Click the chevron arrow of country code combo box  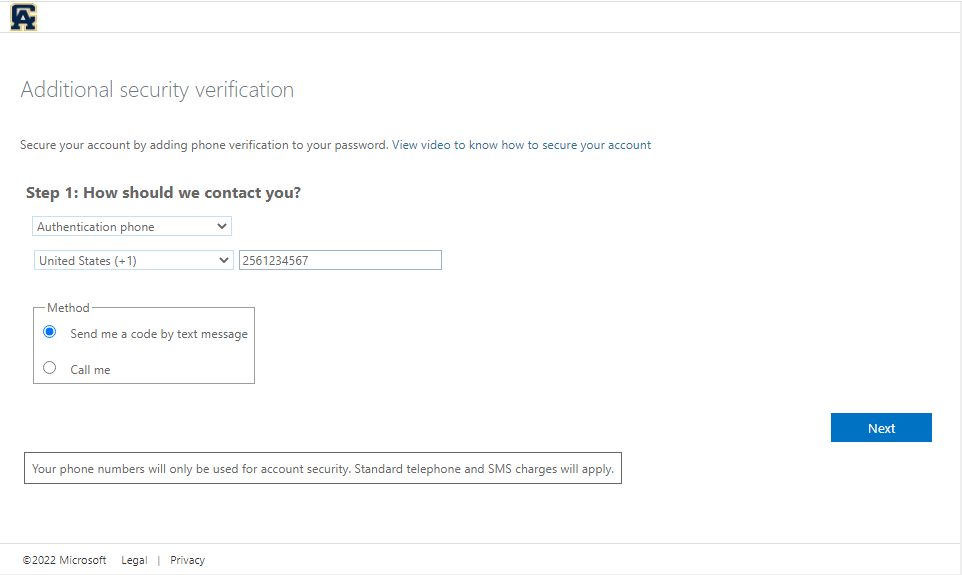coord(224,260)
